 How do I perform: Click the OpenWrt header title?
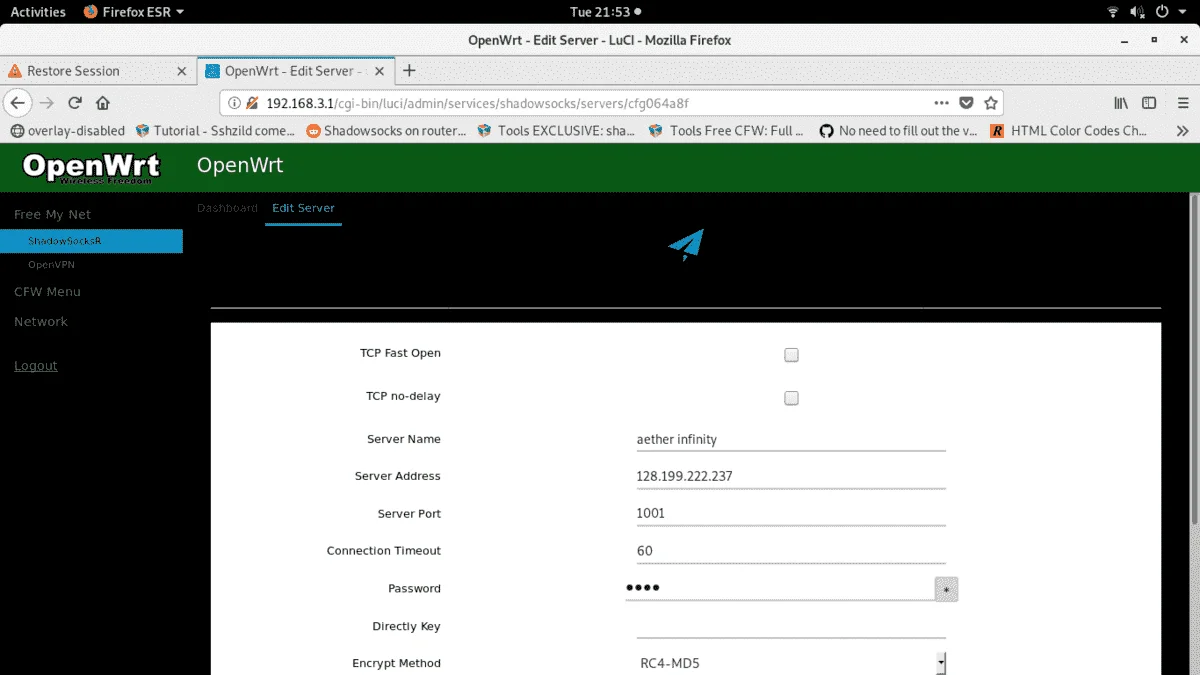[x=240, y=165]
